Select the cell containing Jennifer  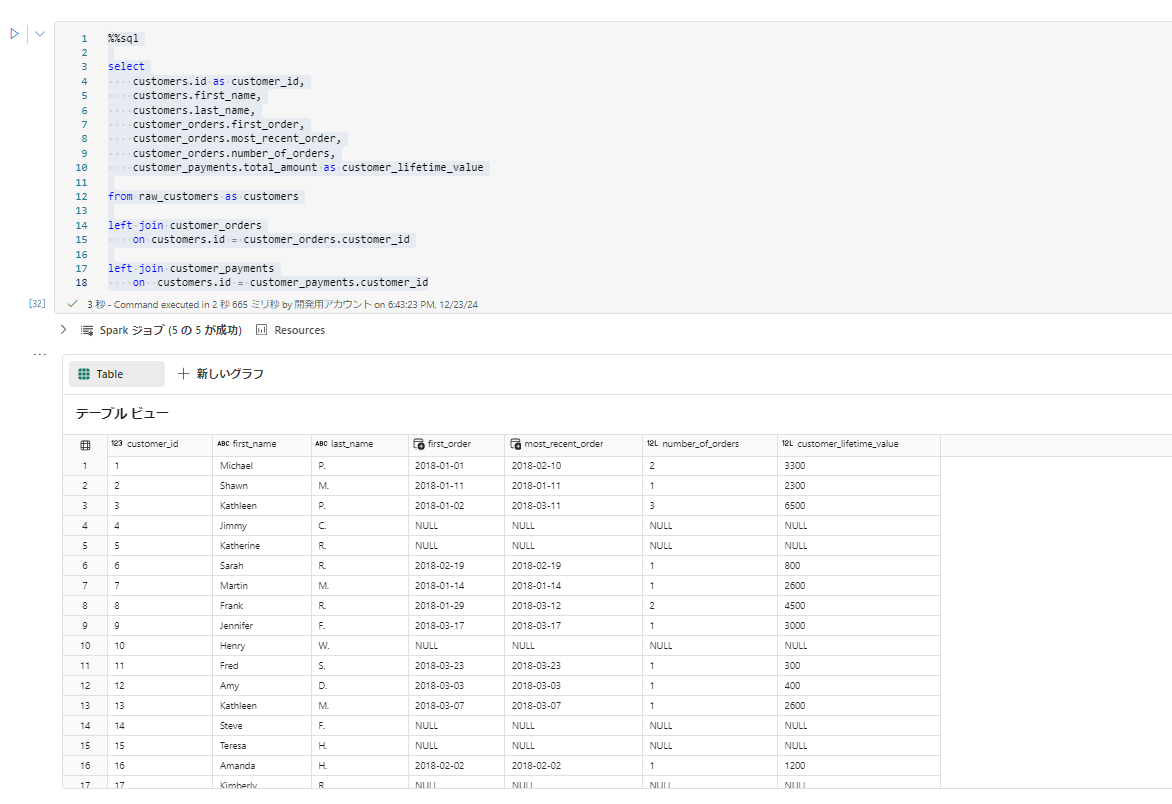click(x=262, y=625)
